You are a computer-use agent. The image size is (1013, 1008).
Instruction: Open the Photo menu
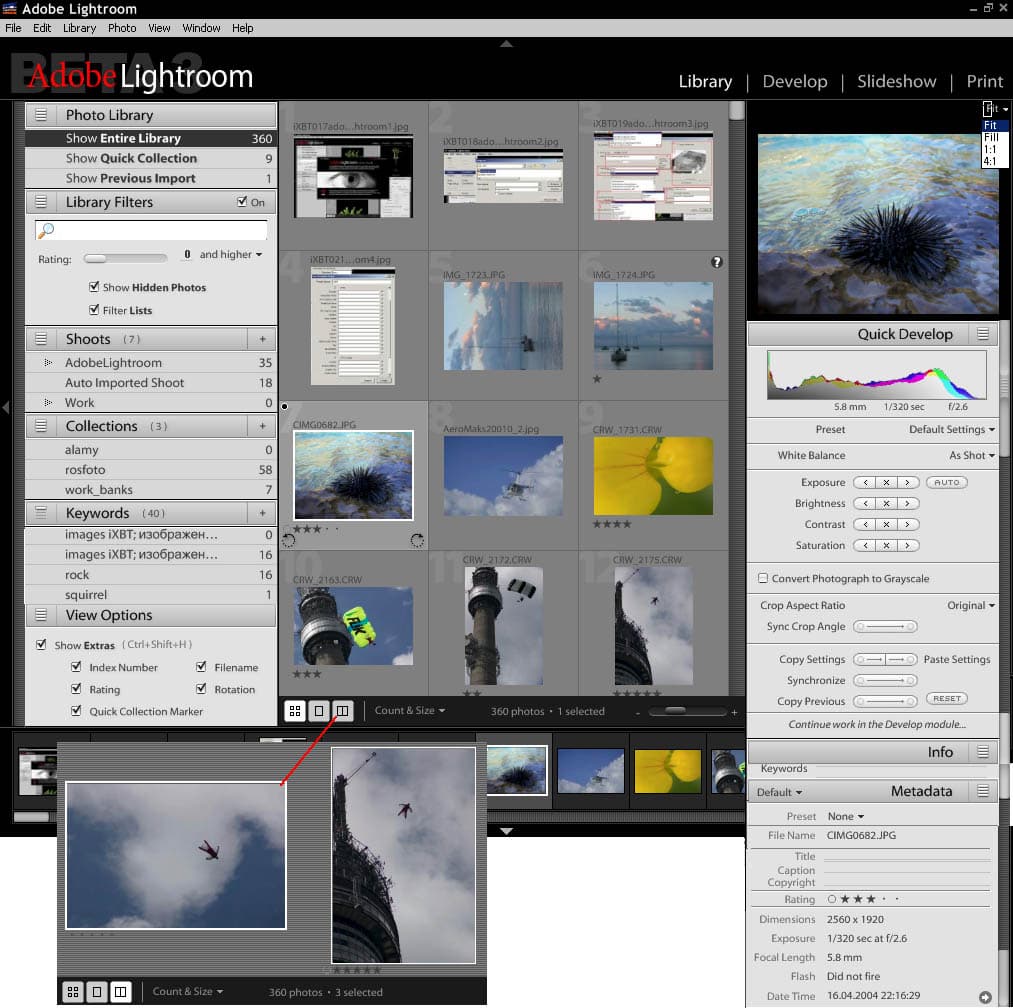122,28
